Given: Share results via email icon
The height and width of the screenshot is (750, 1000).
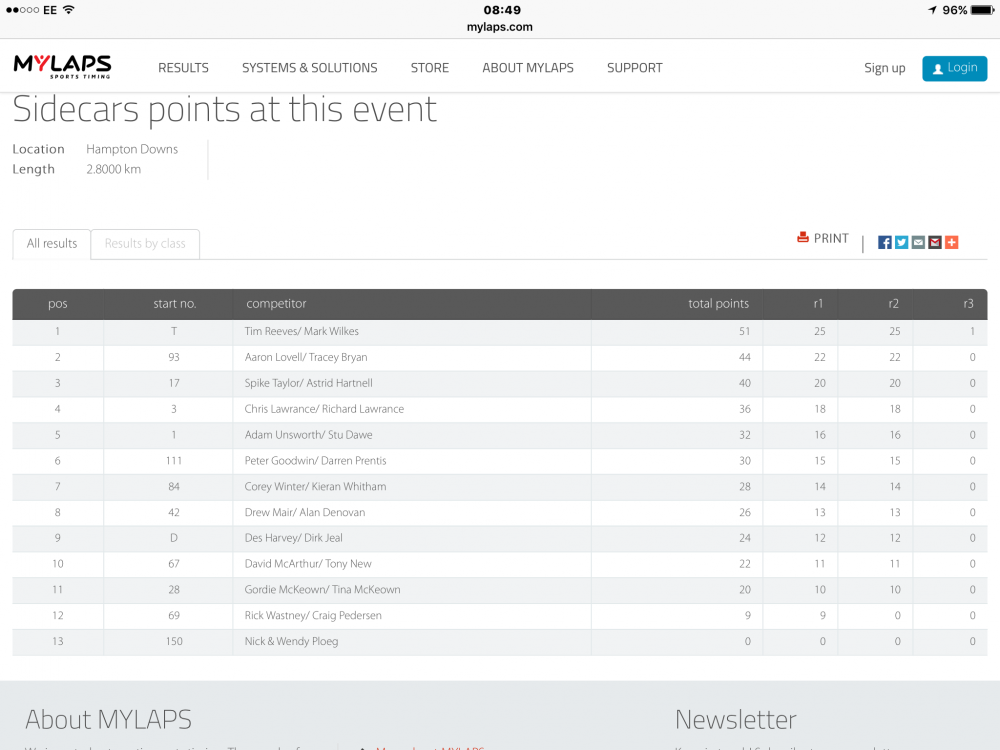Looking at the screenshot, I should click(918, 242).
